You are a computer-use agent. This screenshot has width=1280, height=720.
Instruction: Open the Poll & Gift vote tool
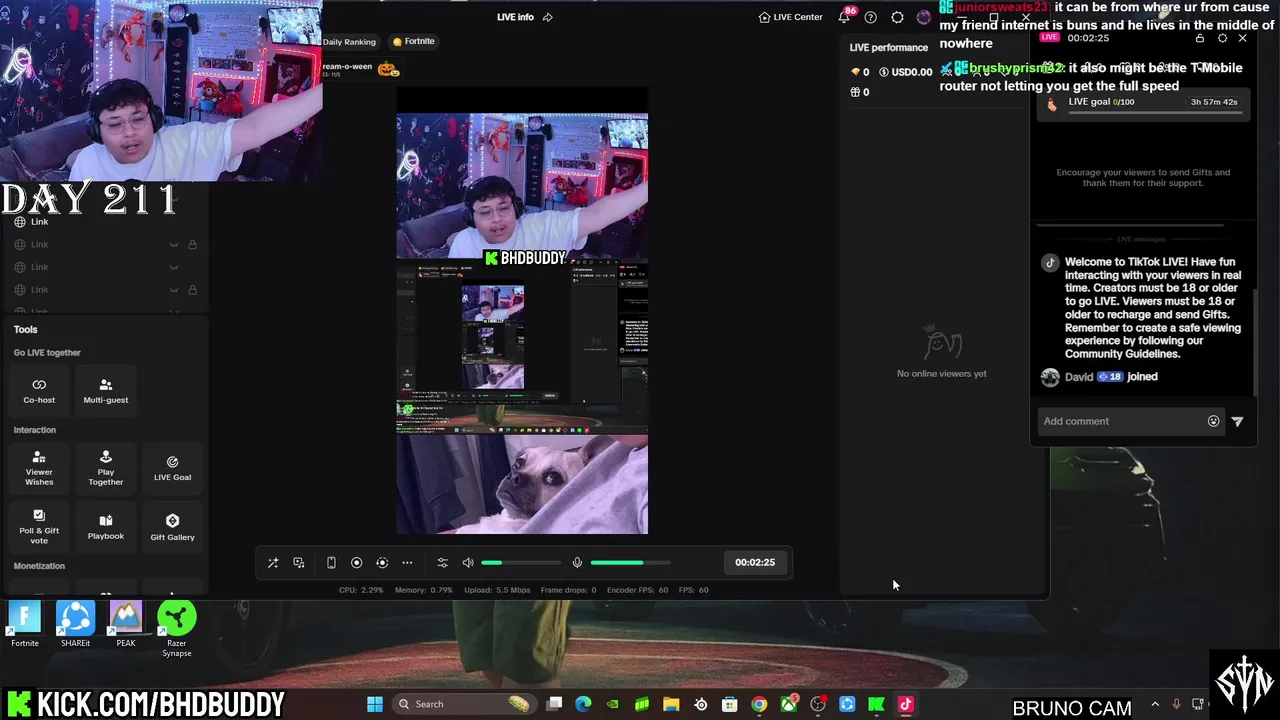click(x=39, y=528)
